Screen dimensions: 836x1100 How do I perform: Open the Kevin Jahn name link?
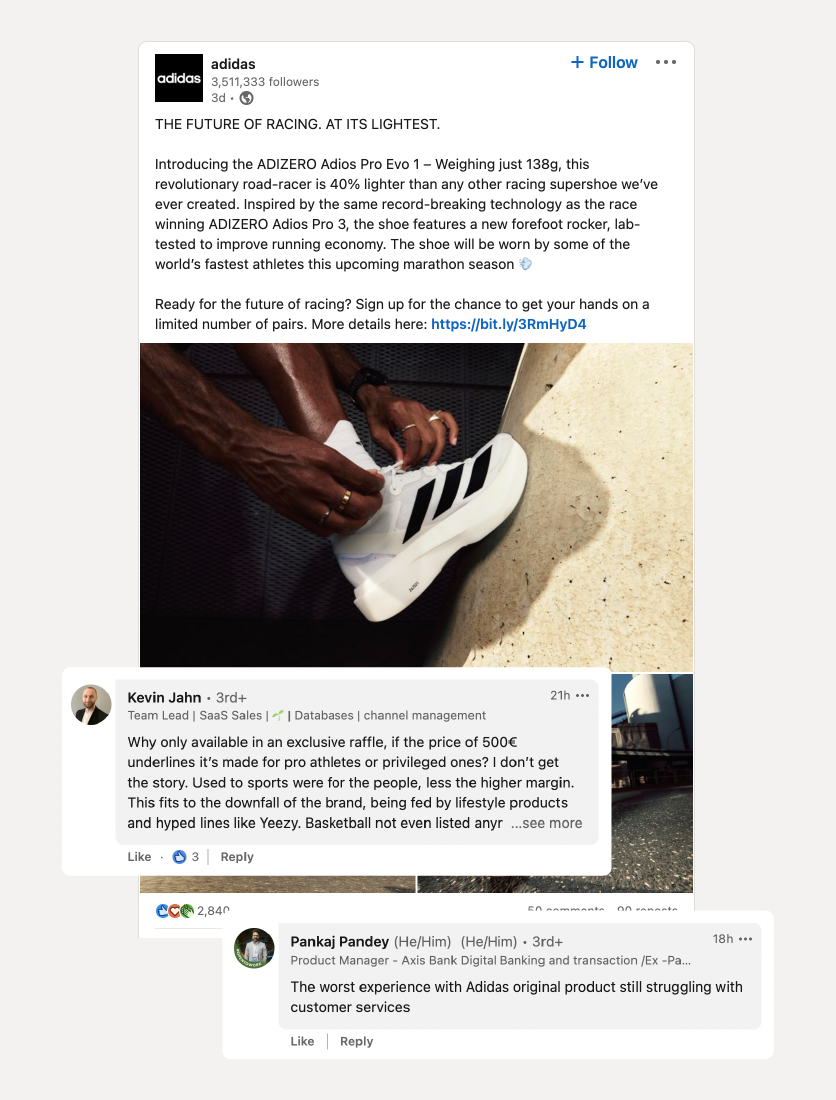click(x=164, y=697)
